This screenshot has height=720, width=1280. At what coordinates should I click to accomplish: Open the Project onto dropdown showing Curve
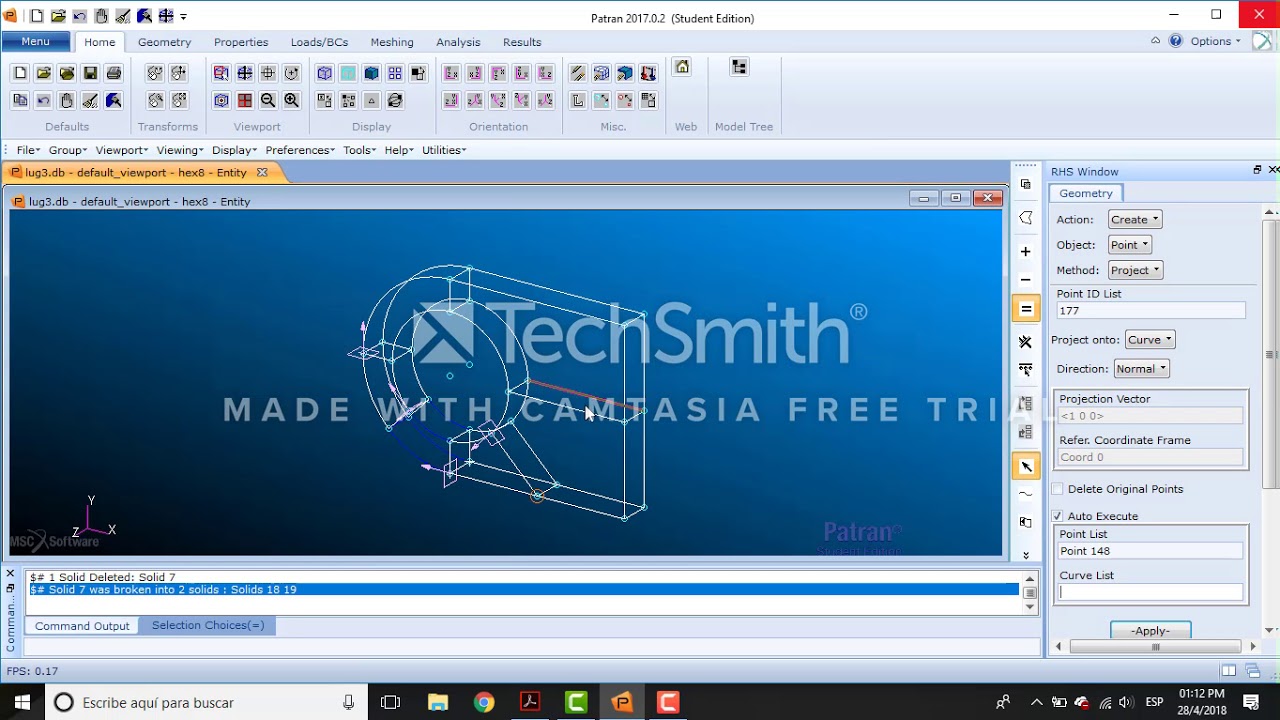1149,340
